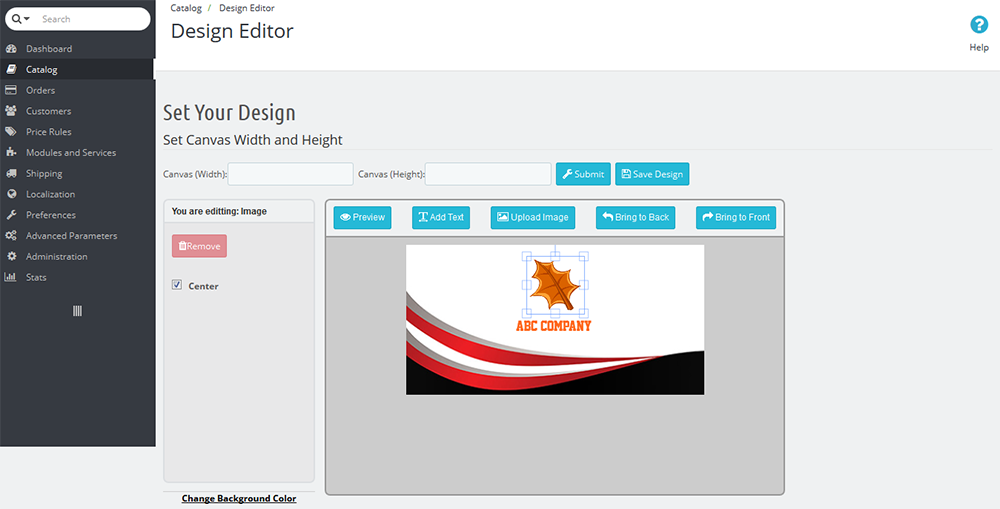This screenshot has height=509, width=1000.
Task: Collapse sidebar using the vertical bars icon
Action: [77, 311]
